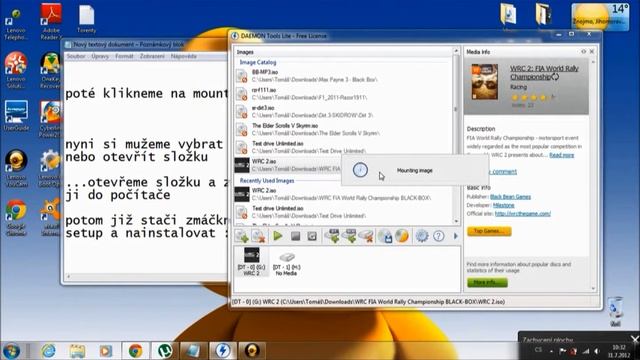Click Images list scroll-down arrow

click(456, 221)
